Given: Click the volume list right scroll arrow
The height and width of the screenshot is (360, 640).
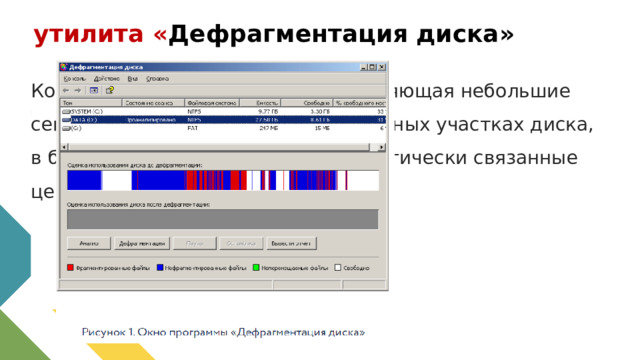Looking at the screenshot, I should [x=382, y=147].
